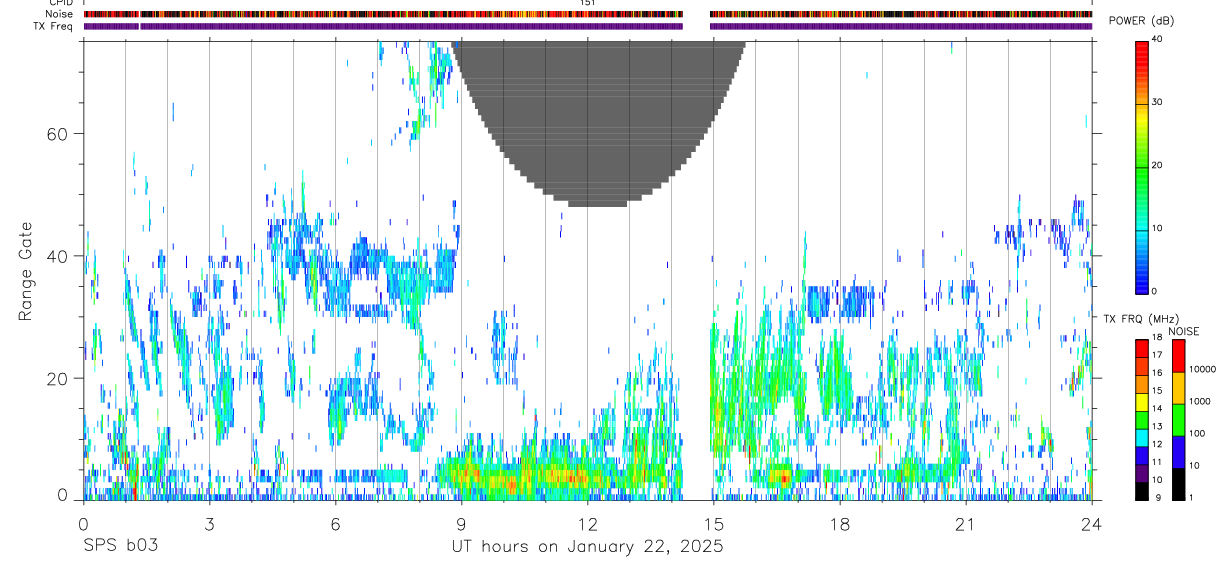1228x567 pixels.
Task: Click the "17" label on the TX FRQ scale
Action: [x=1156, y=355]
